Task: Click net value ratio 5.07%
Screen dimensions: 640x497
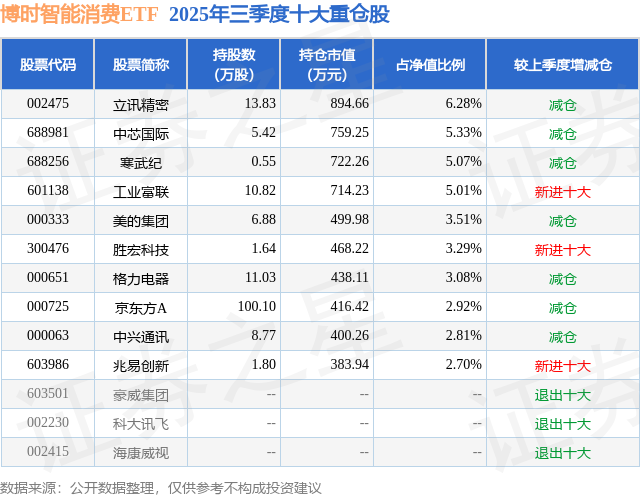Action: point(463,162)
